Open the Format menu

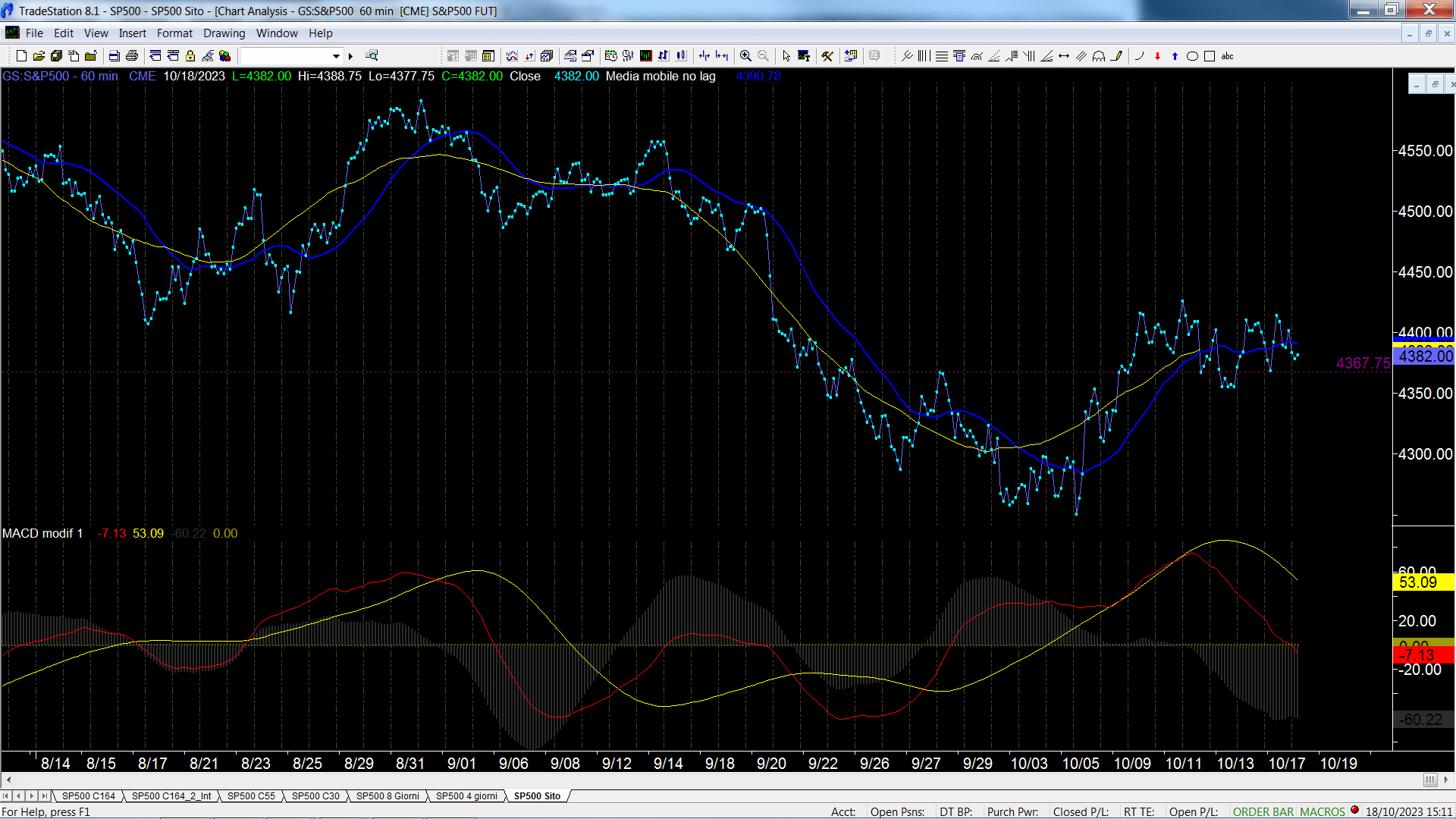pyautogui.click(x=174, y=33)
